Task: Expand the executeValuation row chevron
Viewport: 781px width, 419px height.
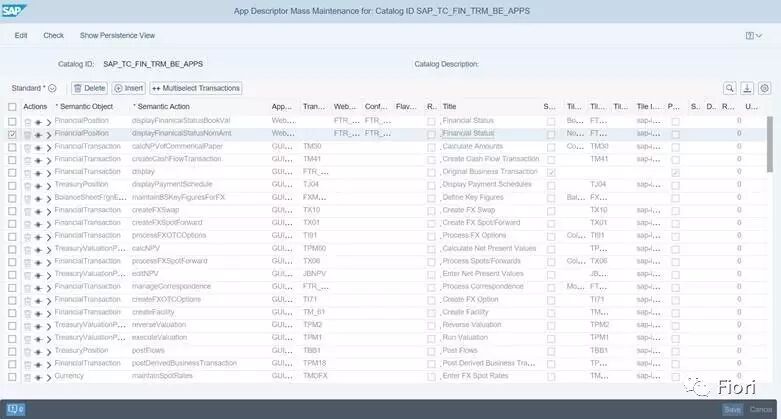Action: click(49, 339)
